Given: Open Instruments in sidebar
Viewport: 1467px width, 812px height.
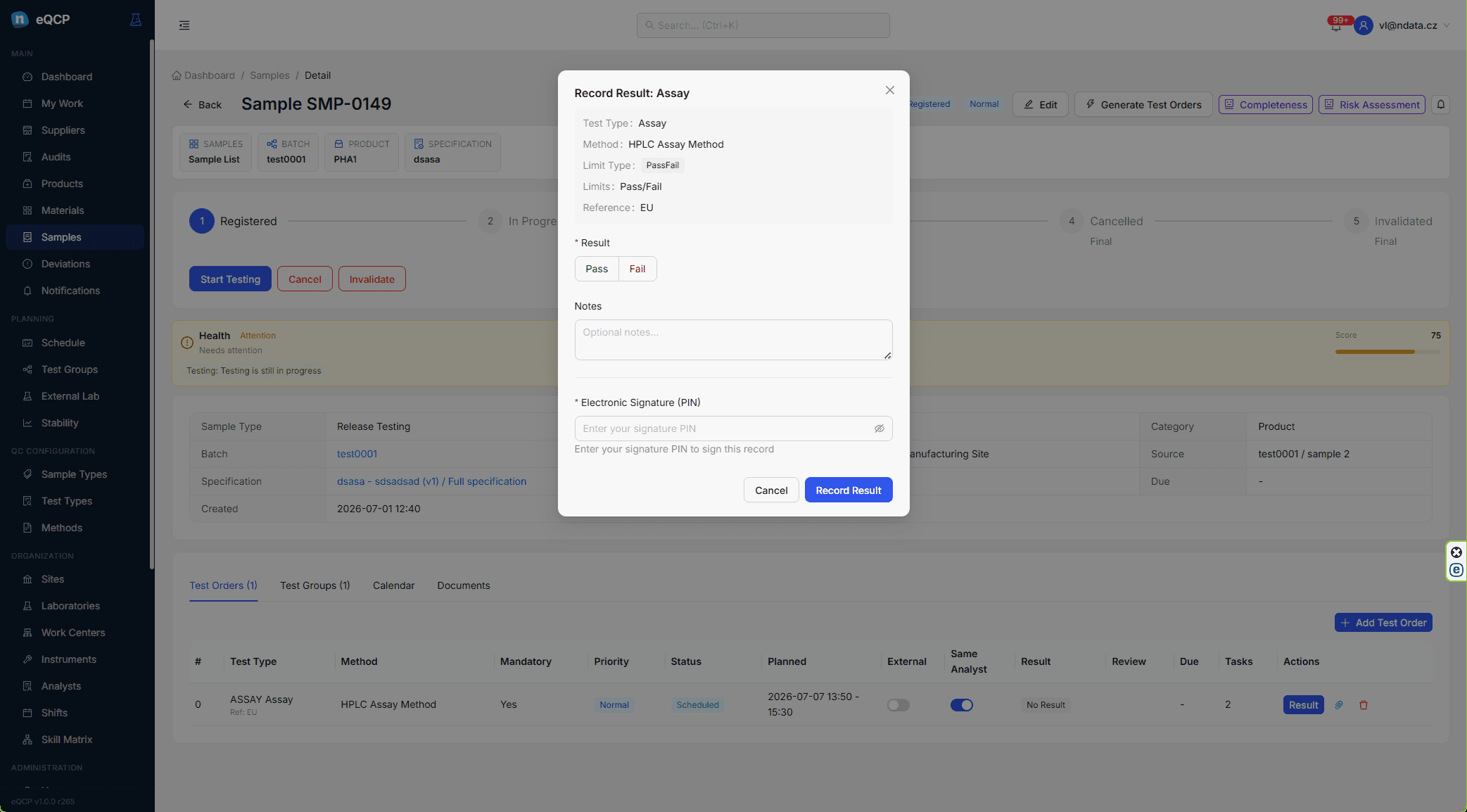Looking at the screenshot, I should click(x=68, y=659).
